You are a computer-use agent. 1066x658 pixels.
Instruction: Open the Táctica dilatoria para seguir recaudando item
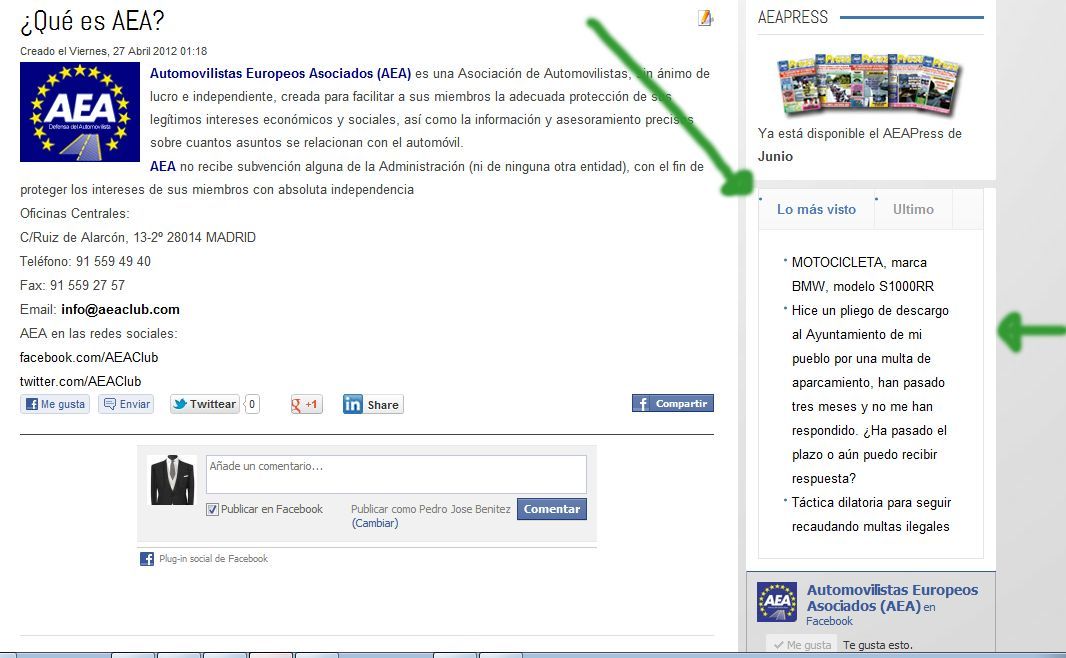tap(871, 515)
